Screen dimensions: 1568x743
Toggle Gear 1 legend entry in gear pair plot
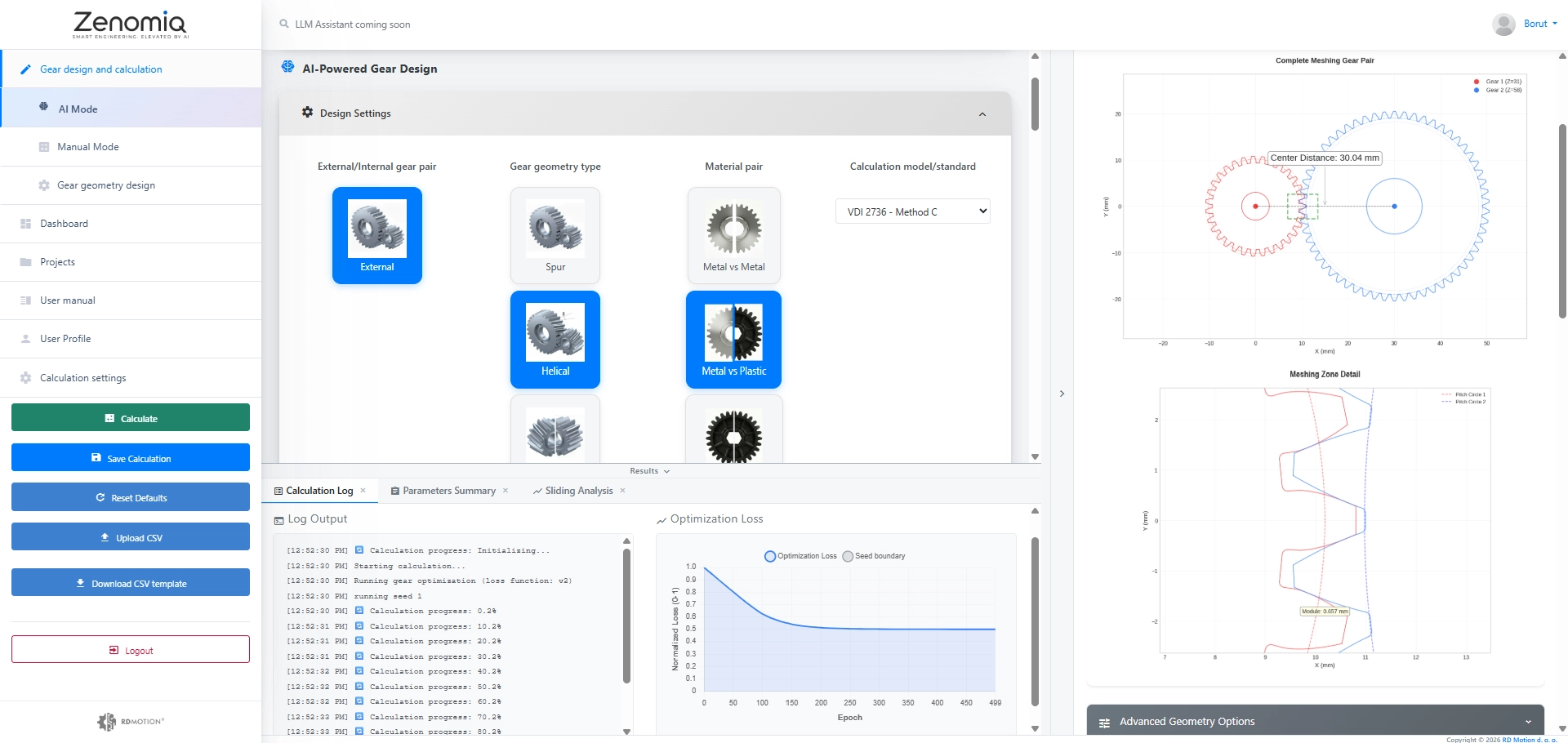click(1498, 82)
